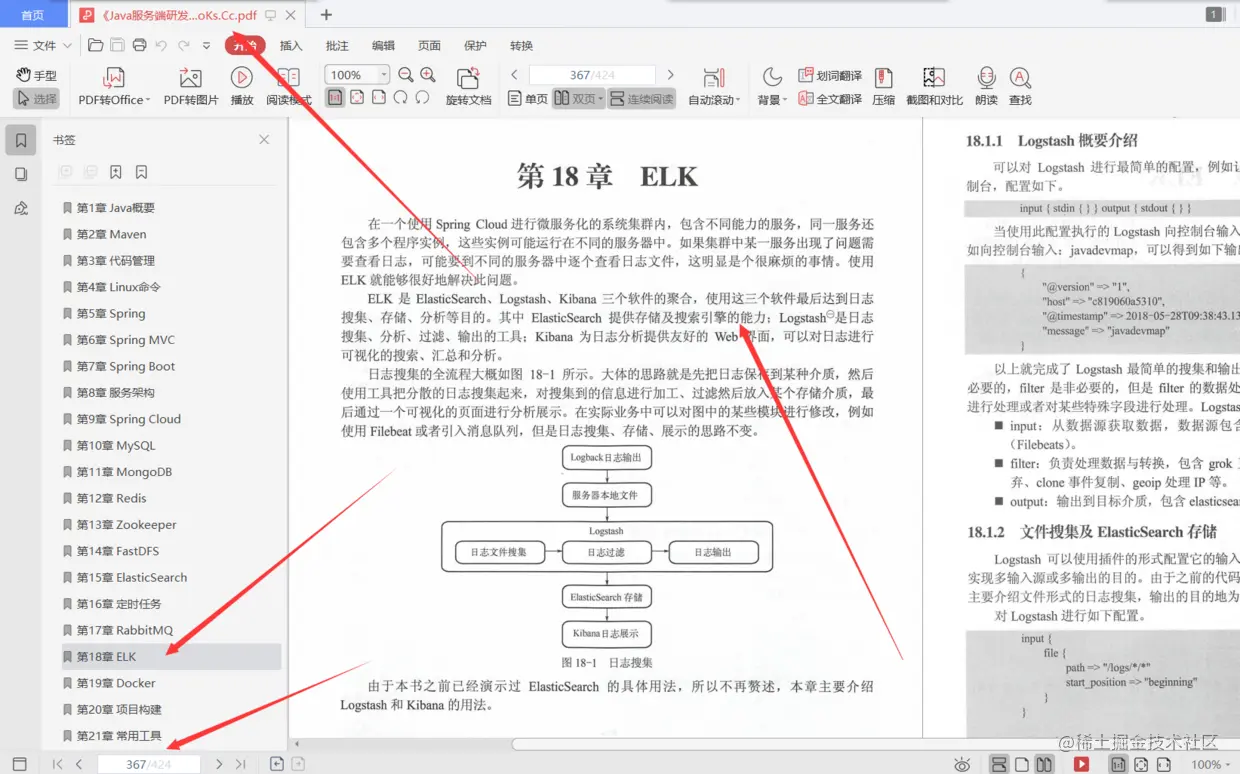1240x774 pixels.
Task: Click the 旋转文档 rotate document tool
Action: coord(468,87)
